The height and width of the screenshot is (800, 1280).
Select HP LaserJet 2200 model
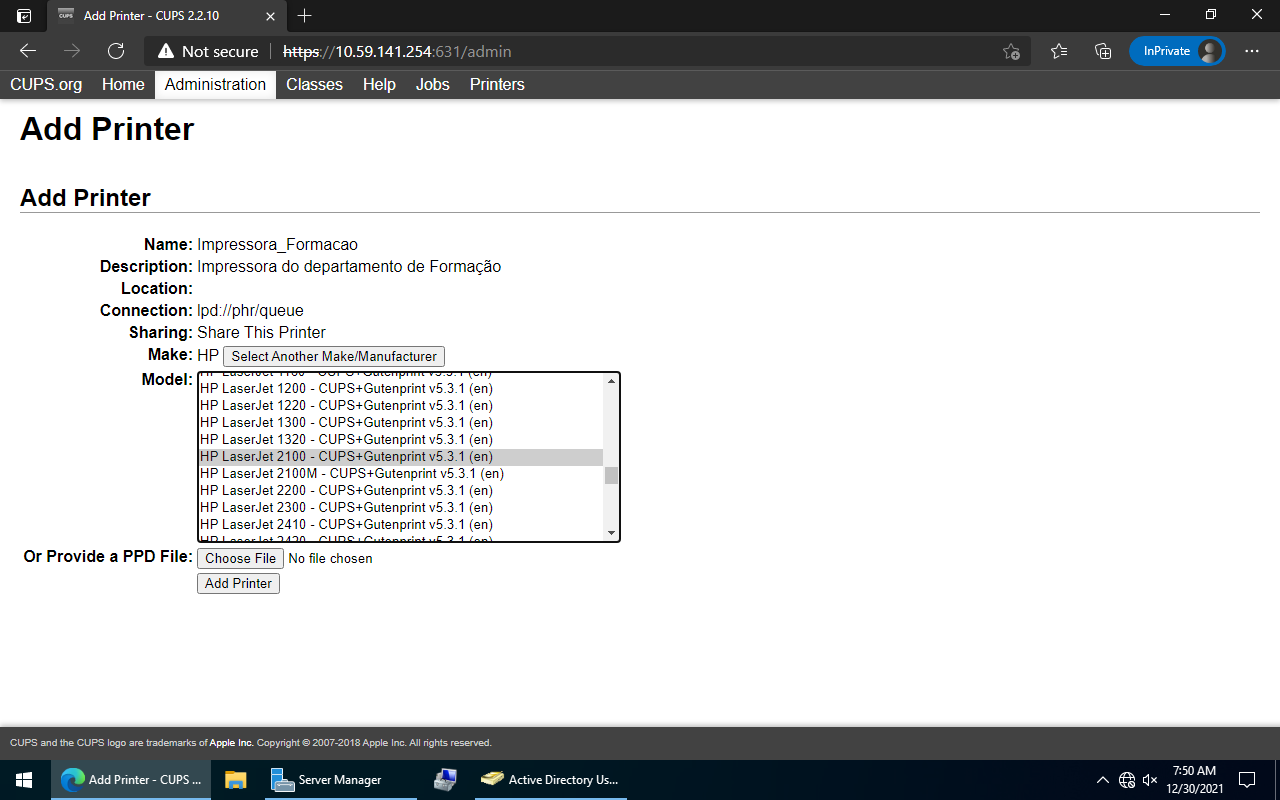click(346, 491)
